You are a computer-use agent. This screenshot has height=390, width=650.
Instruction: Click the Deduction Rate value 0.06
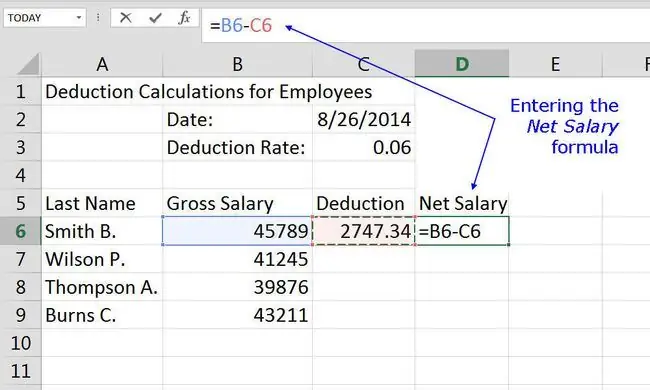[364, 147]
